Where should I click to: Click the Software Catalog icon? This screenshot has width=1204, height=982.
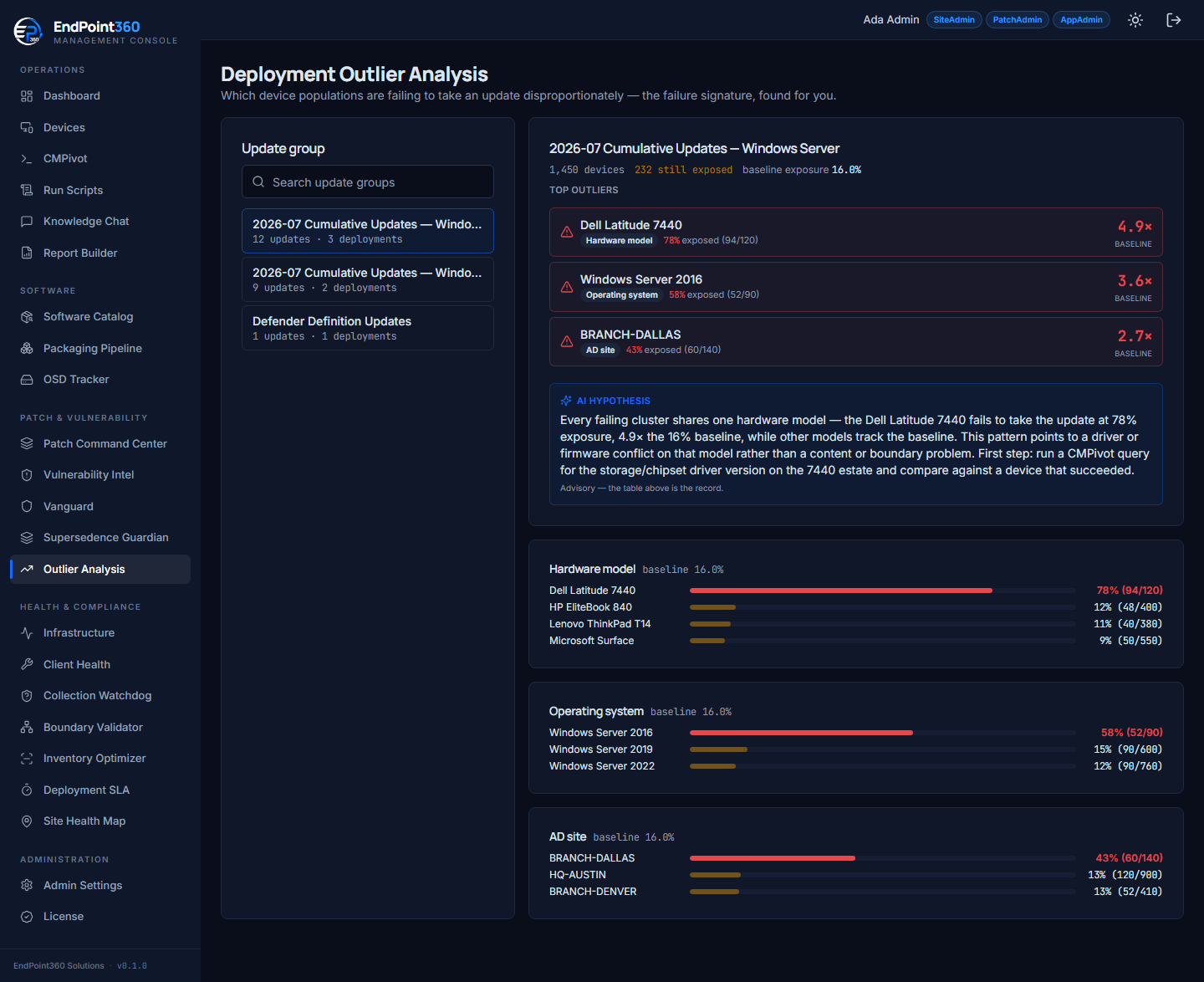coord(27,317)
